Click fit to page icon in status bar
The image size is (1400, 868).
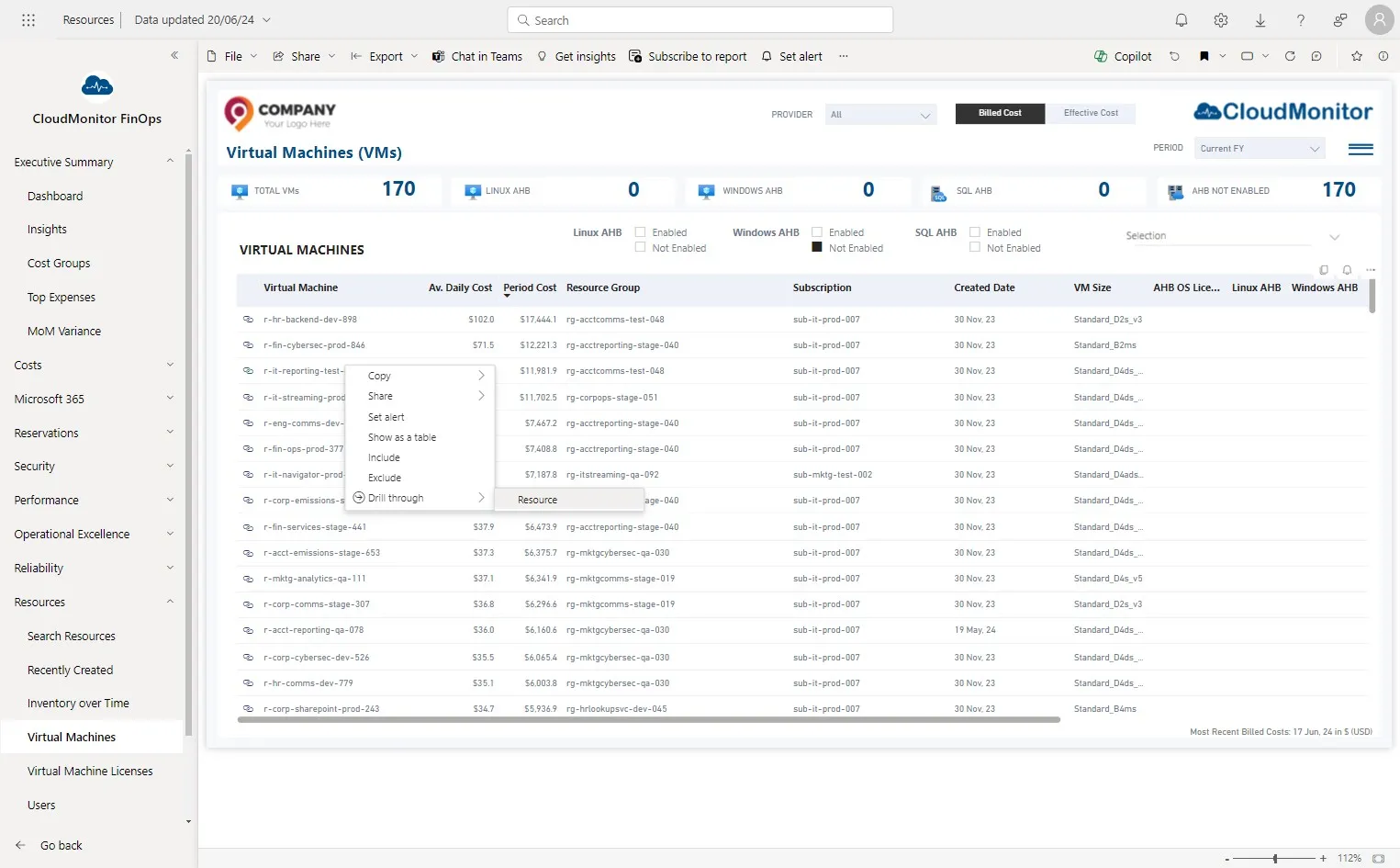click(x=1378, y=858)
